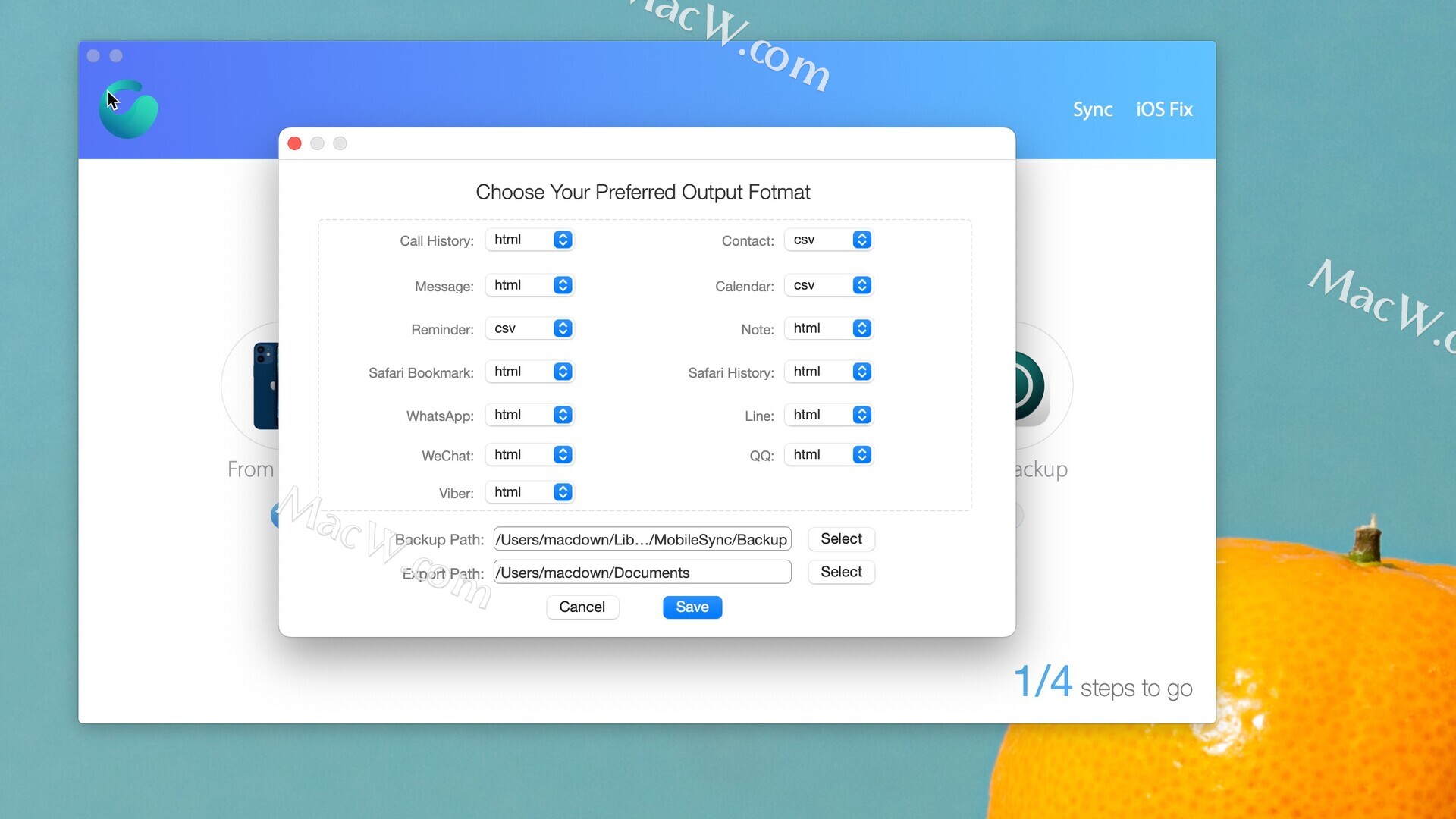
Task: Open the Call History format dropdown
Action: 529,240
